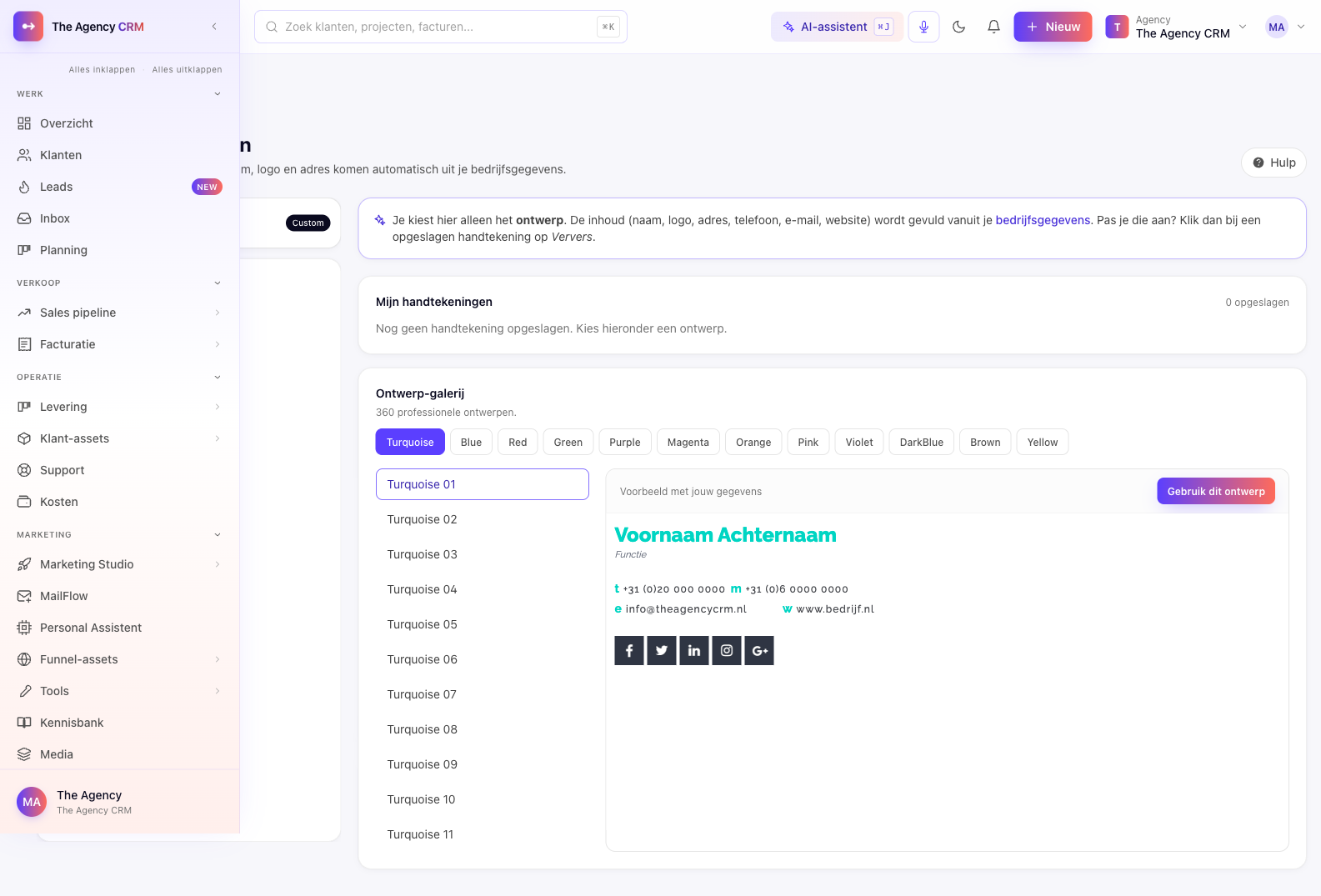Screen dimensions: 1321x896
Task: Collapse the OPERATIE section
Action: coord(218,378)
